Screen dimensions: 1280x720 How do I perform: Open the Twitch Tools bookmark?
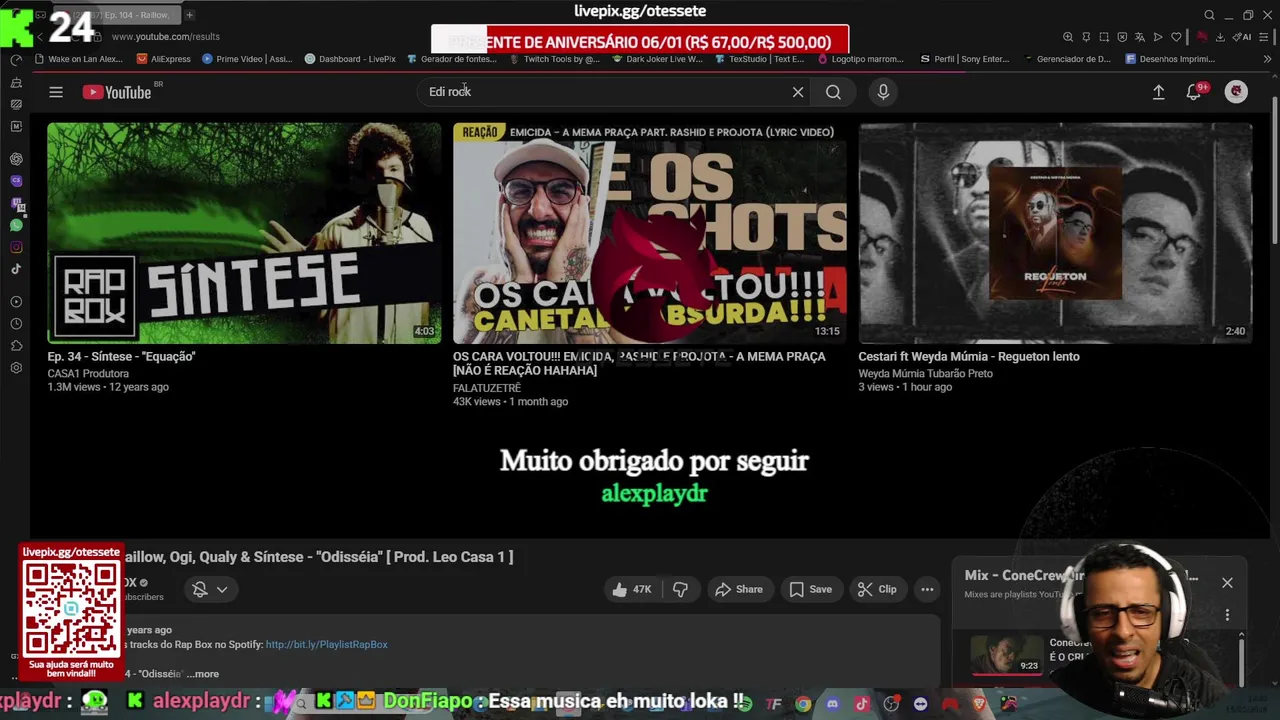[x=554, y=59]
